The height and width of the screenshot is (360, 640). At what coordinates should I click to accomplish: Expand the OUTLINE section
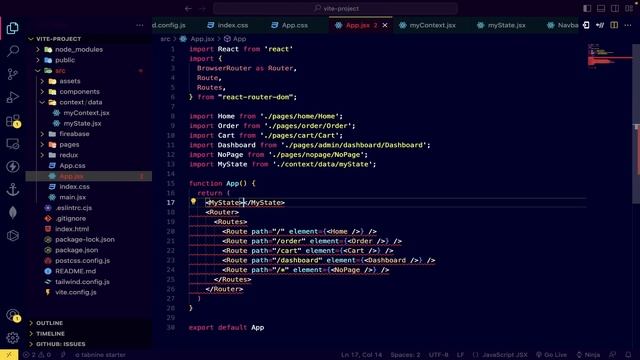(89, 323)
